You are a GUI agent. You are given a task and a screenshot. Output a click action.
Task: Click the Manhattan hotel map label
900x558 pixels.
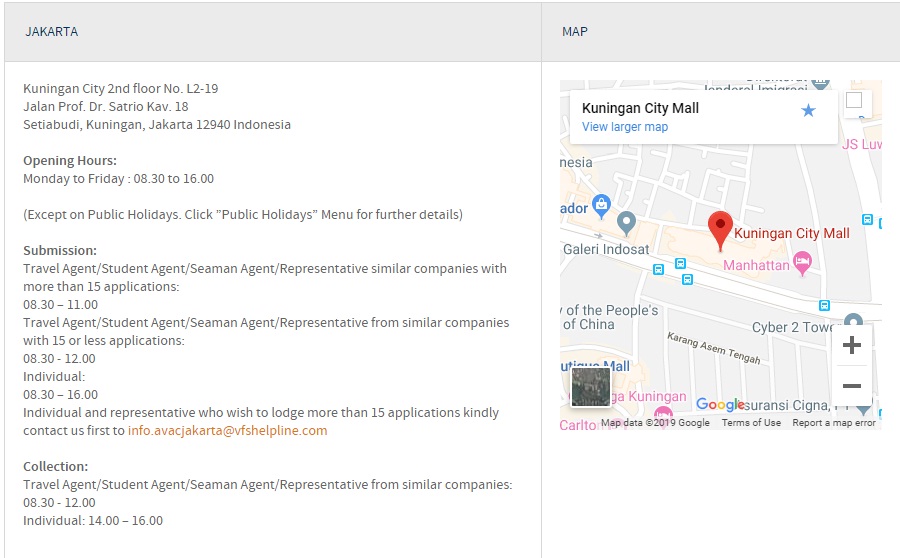click(756, 265)
